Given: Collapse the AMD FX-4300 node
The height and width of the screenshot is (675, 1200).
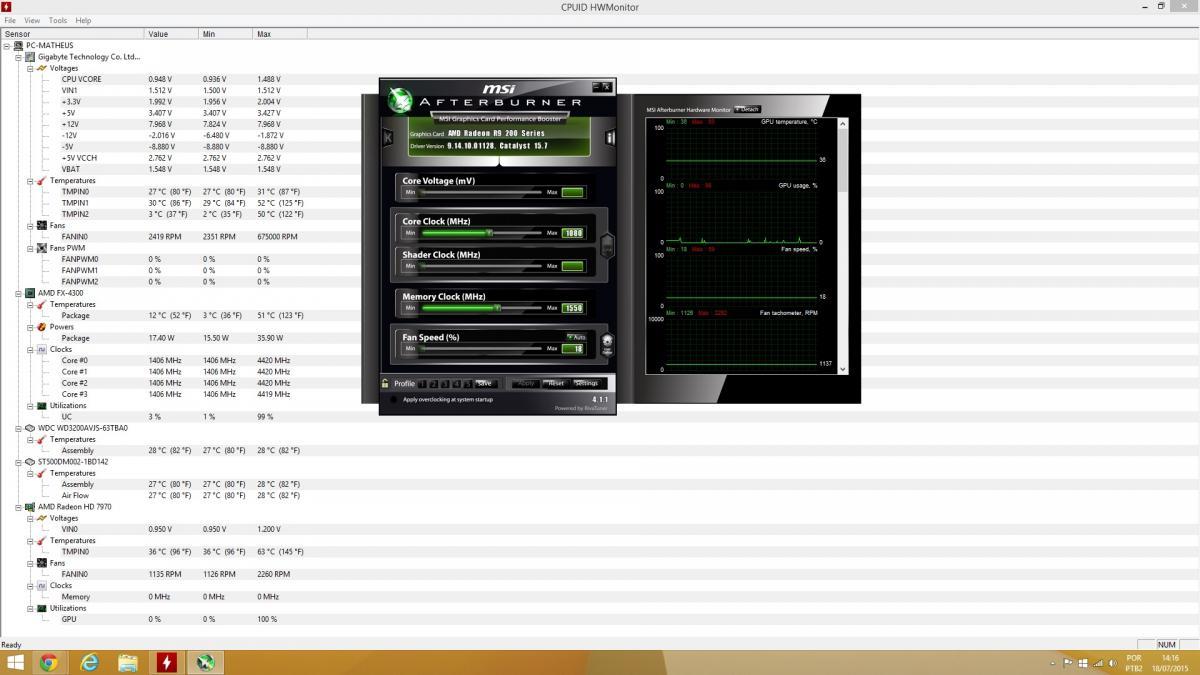Looking at the screenshot, I should (18, 293).
